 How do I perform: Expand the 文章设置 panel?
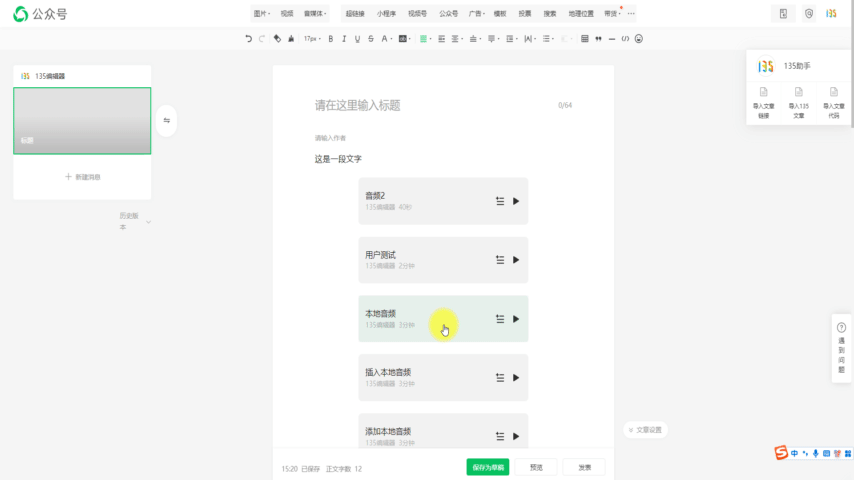(x=645, y=430)
